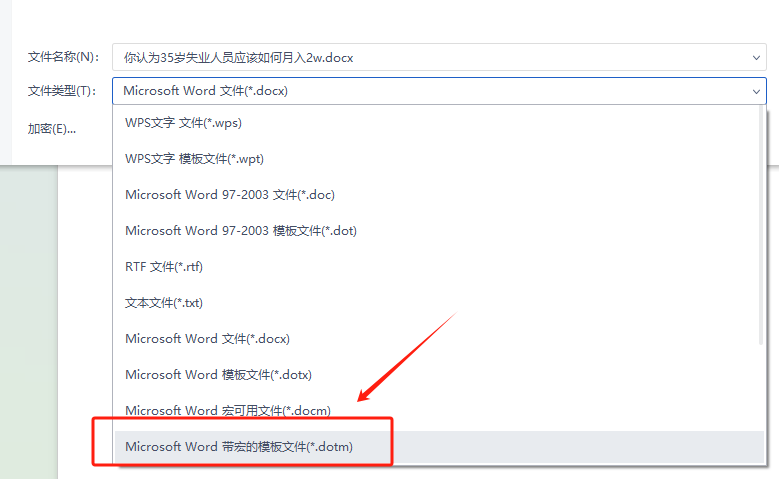
Task: Choose Microsoft Word 97-2003 模板文件(*.dot)
Action: (x=437, y=231)
